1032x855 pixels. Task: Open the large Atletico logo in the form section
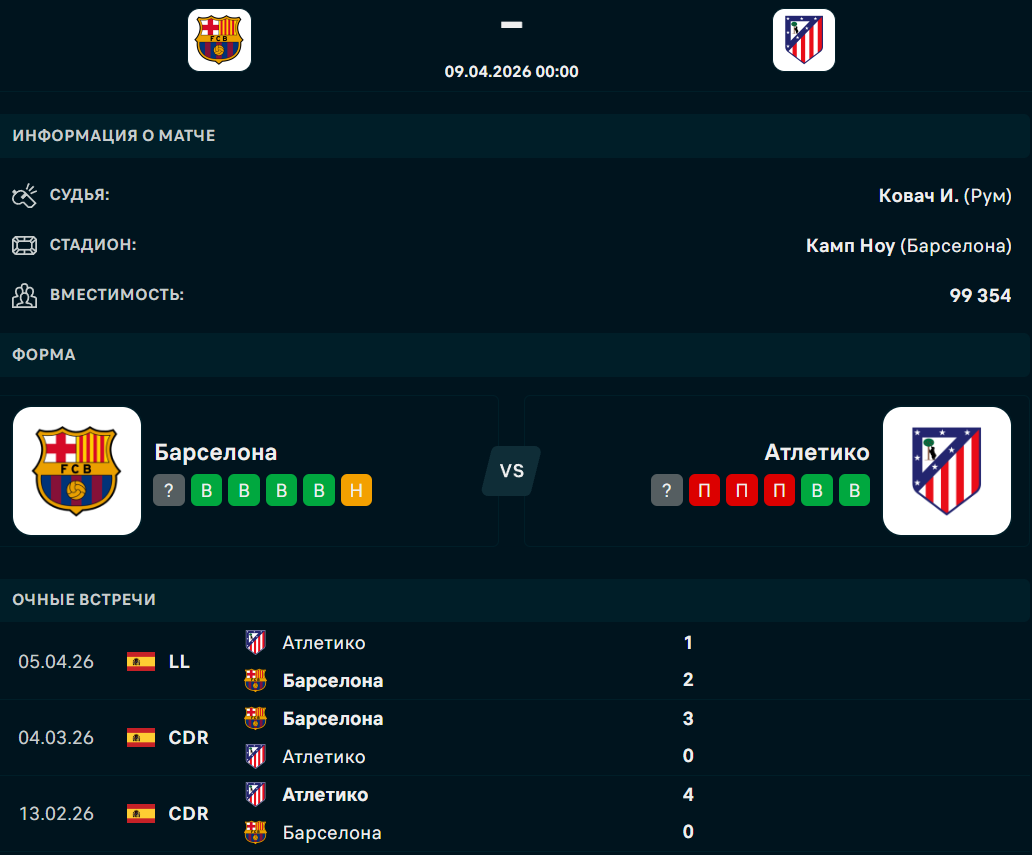(946, 471)
